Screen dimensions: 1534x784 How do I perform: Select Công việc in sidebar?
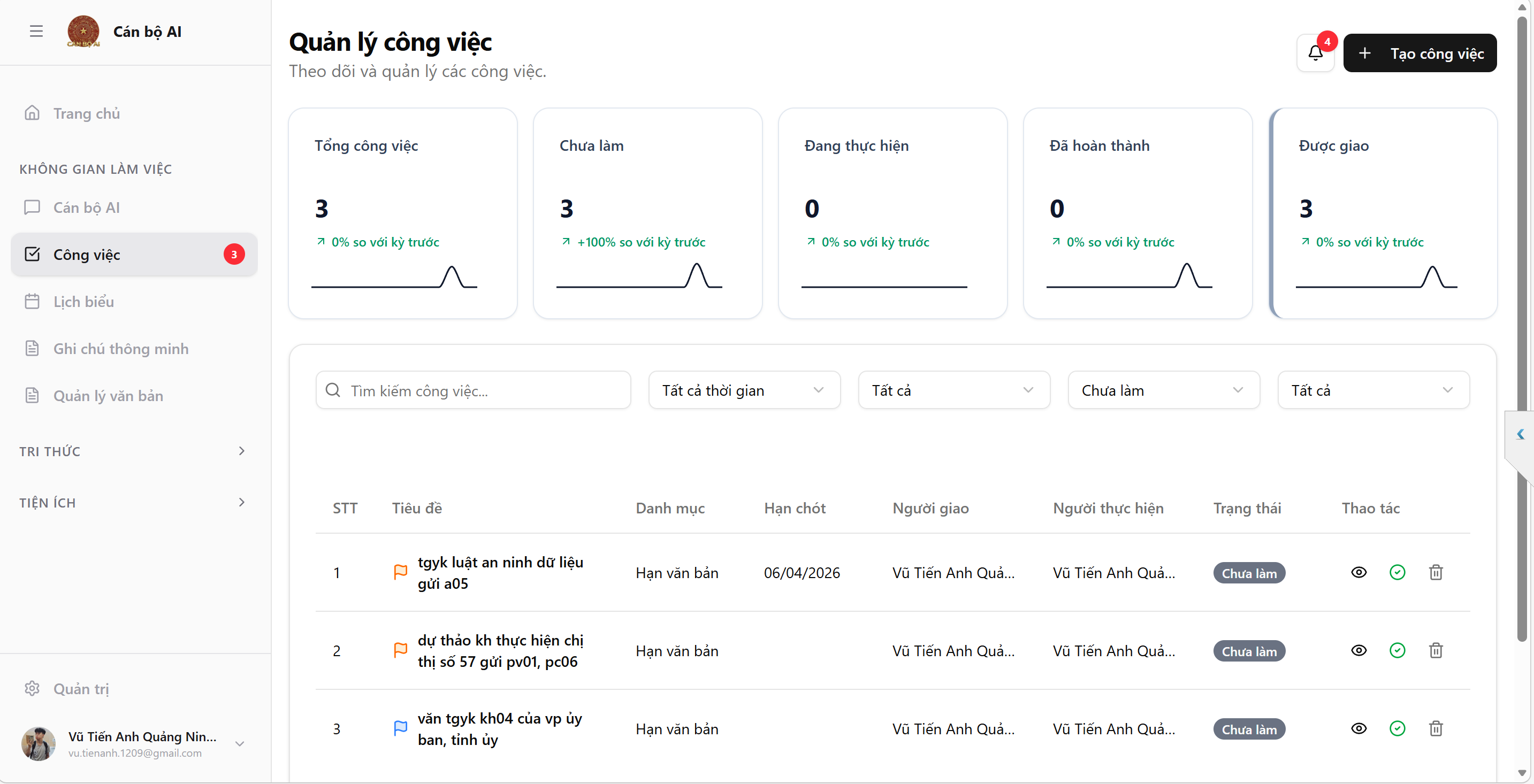coord(134,254)
